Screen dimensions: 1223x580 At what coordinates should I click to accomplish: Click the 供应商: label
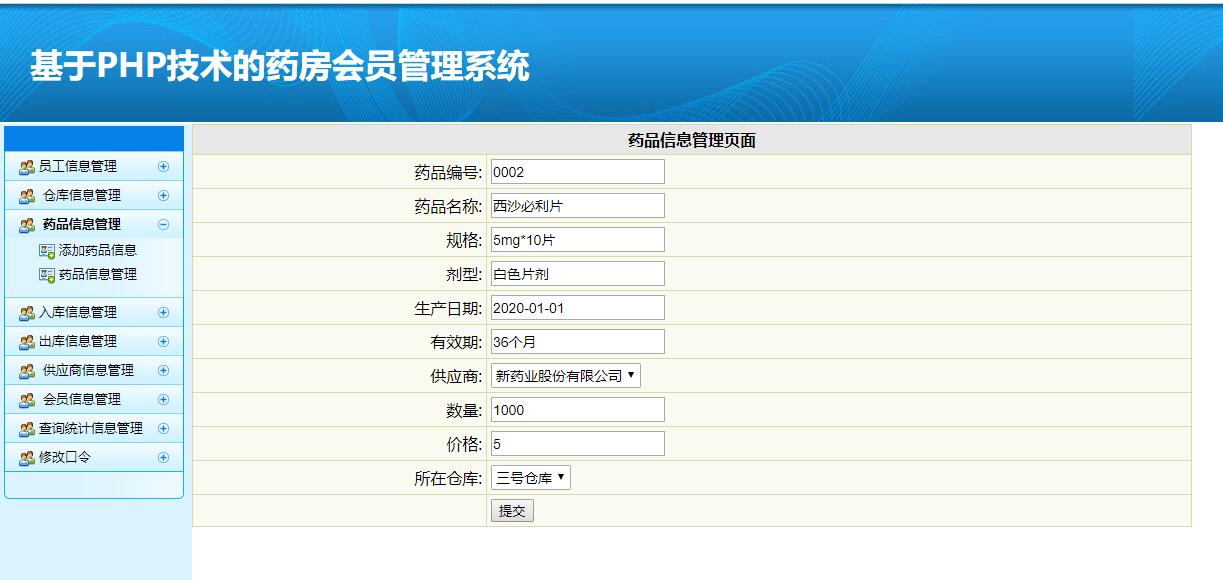[457, 376]
